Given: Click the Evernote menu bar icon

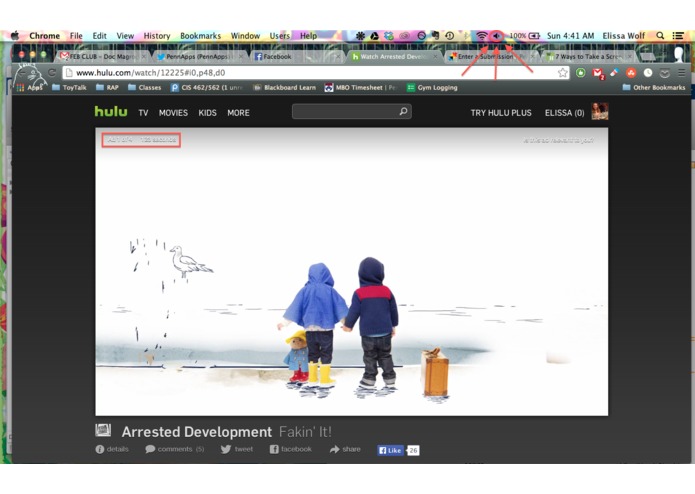Looking at the screenshot, I should (435, 36).
